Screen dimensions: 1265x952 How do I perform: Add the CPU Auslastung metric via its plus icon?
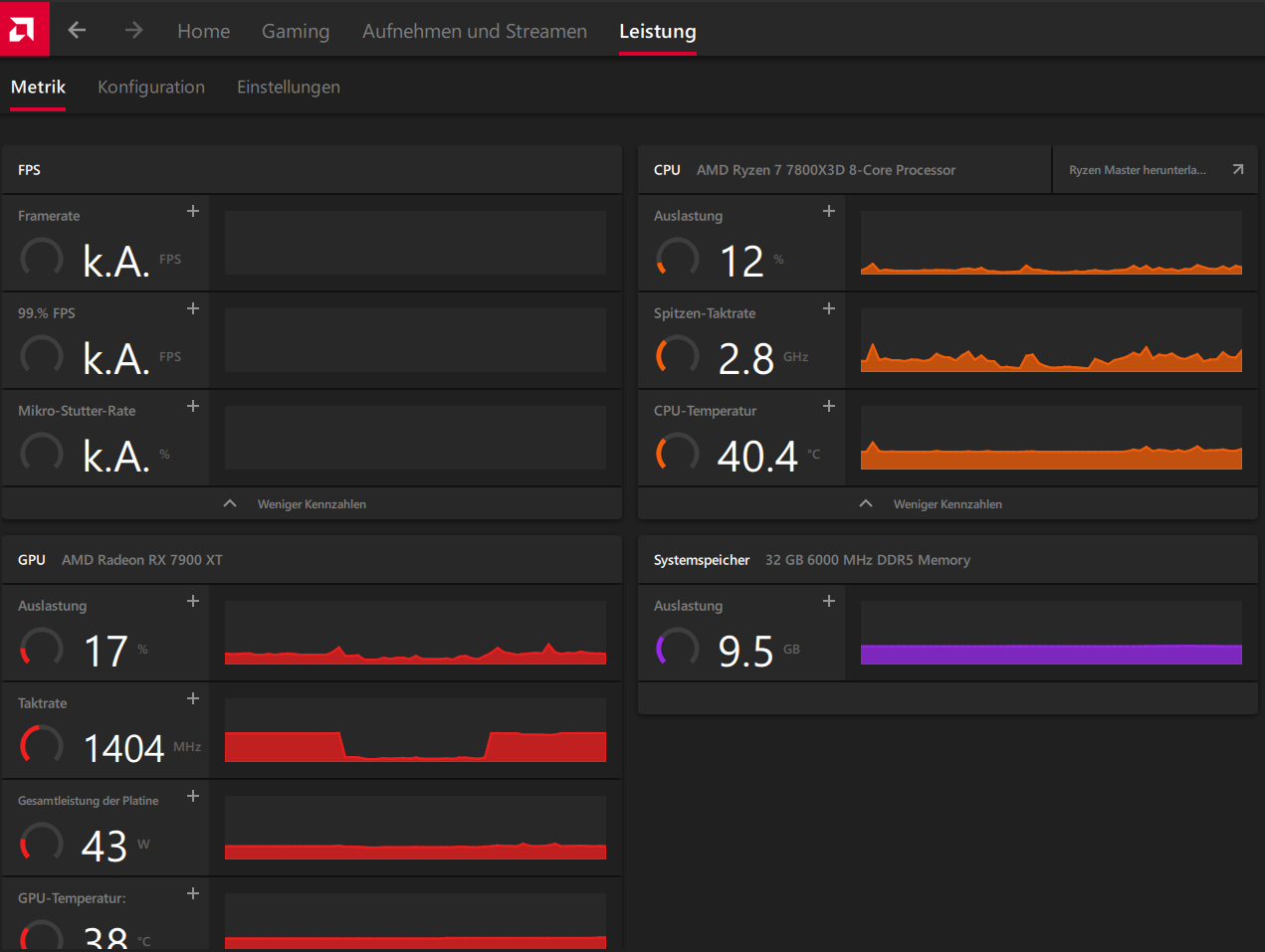[x=829, y=211]
